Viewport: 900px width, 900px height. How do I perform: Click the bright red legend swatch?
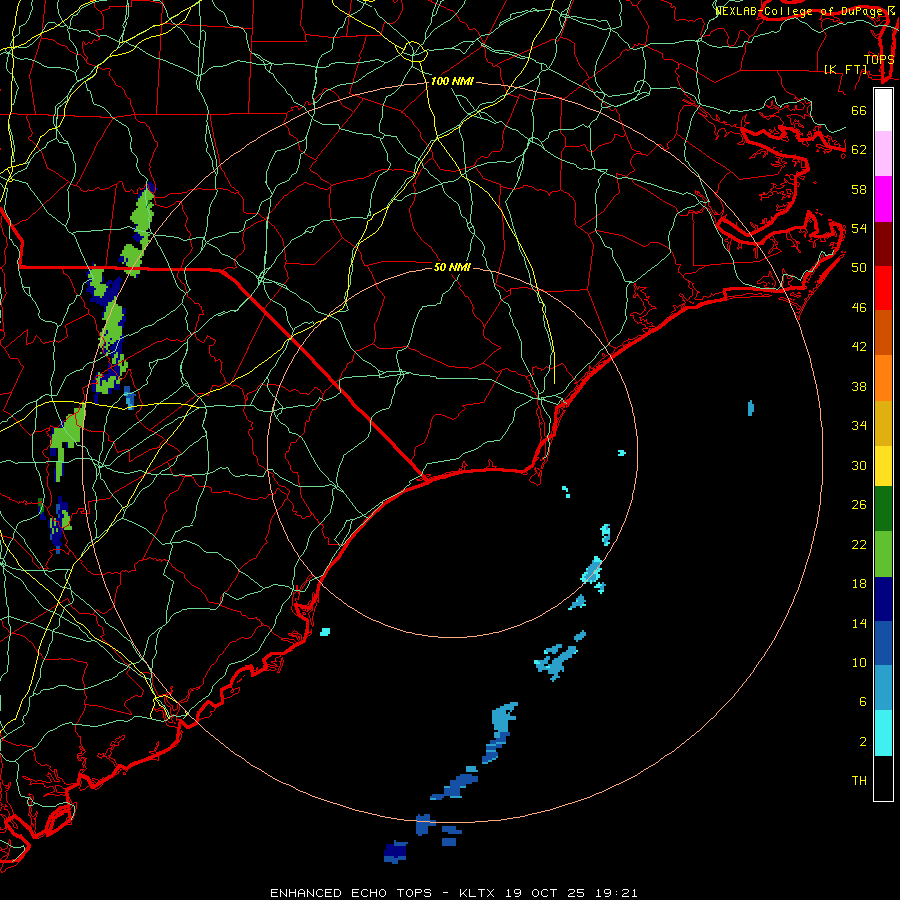[883, 288]
